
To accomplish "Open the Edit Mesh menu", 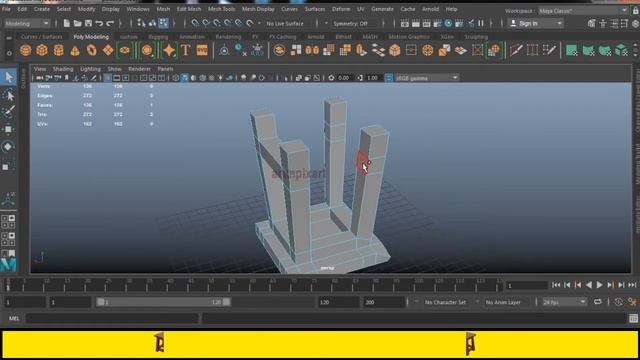I will click(x=189, y=9).
